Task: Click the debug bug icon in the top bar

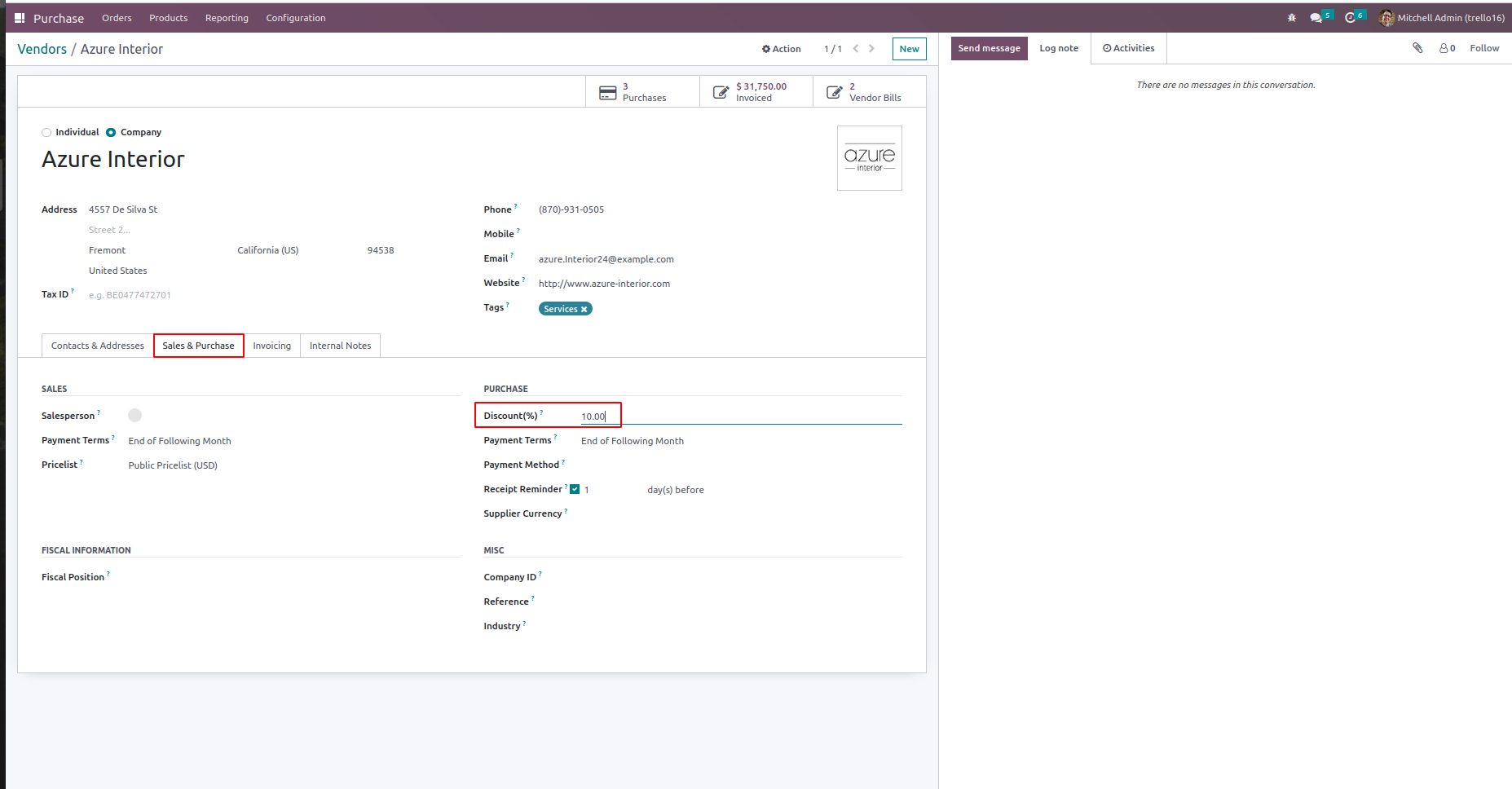Action: (1292, 18)
